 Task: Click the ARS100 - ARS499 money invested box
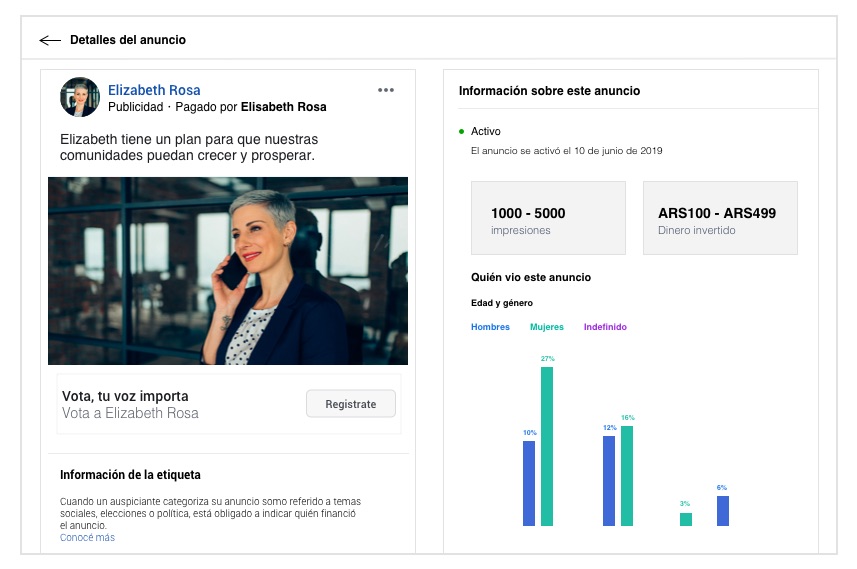pos(720,218)
